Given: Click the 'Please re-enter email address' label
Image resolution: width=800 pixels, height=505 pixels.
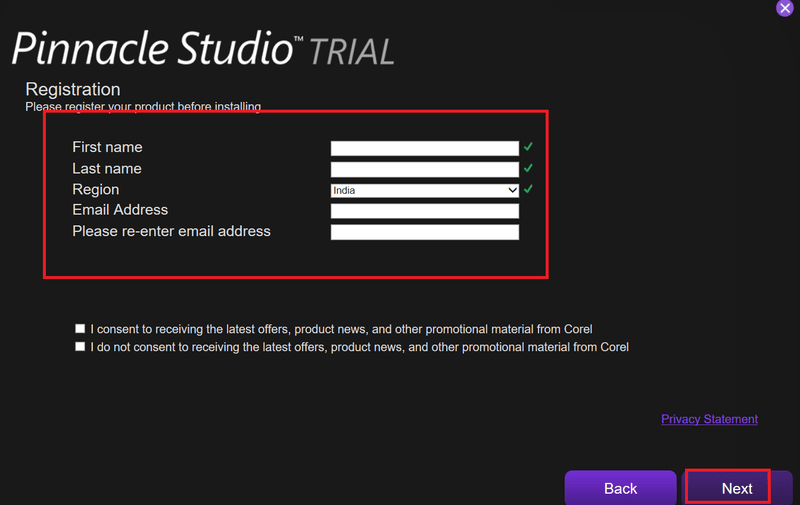Looking at the screenshot, I should point(171,231).
